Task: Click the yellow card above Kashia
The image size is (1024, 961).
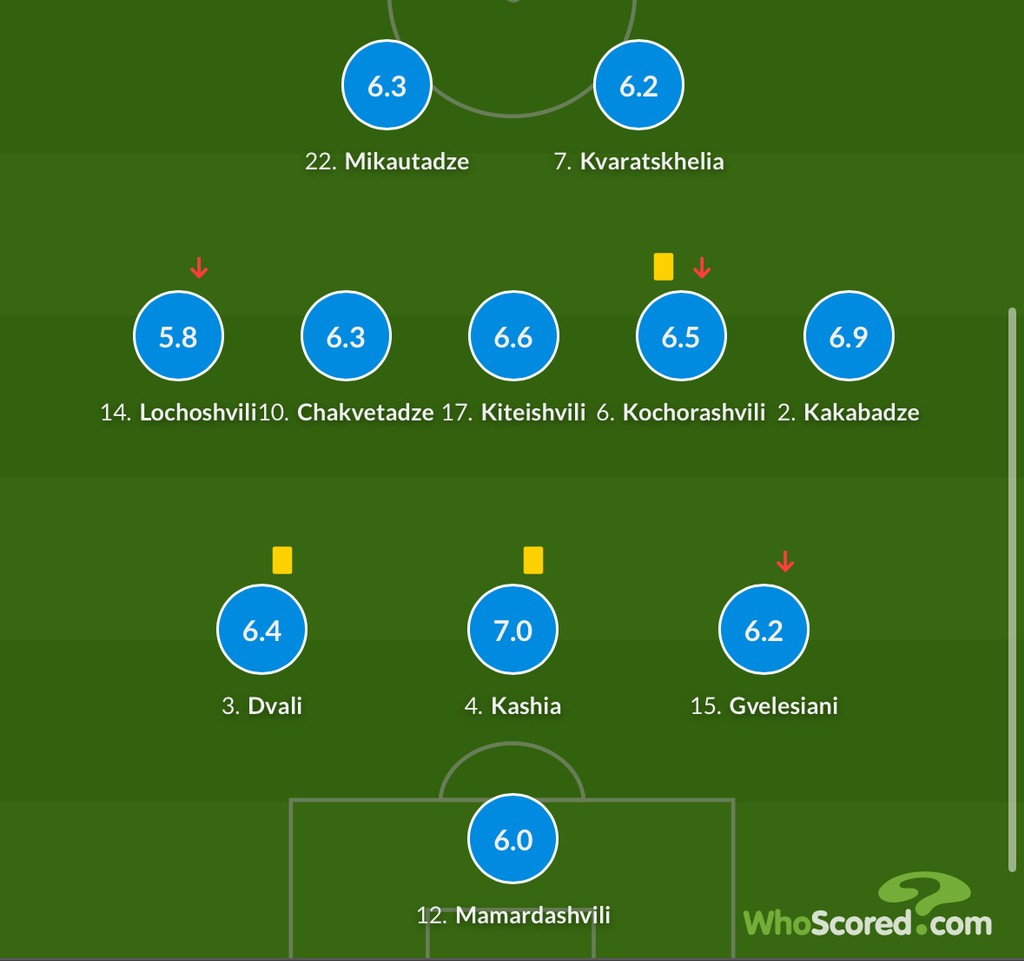Action: pyautogui.click(x=533, y=560)
